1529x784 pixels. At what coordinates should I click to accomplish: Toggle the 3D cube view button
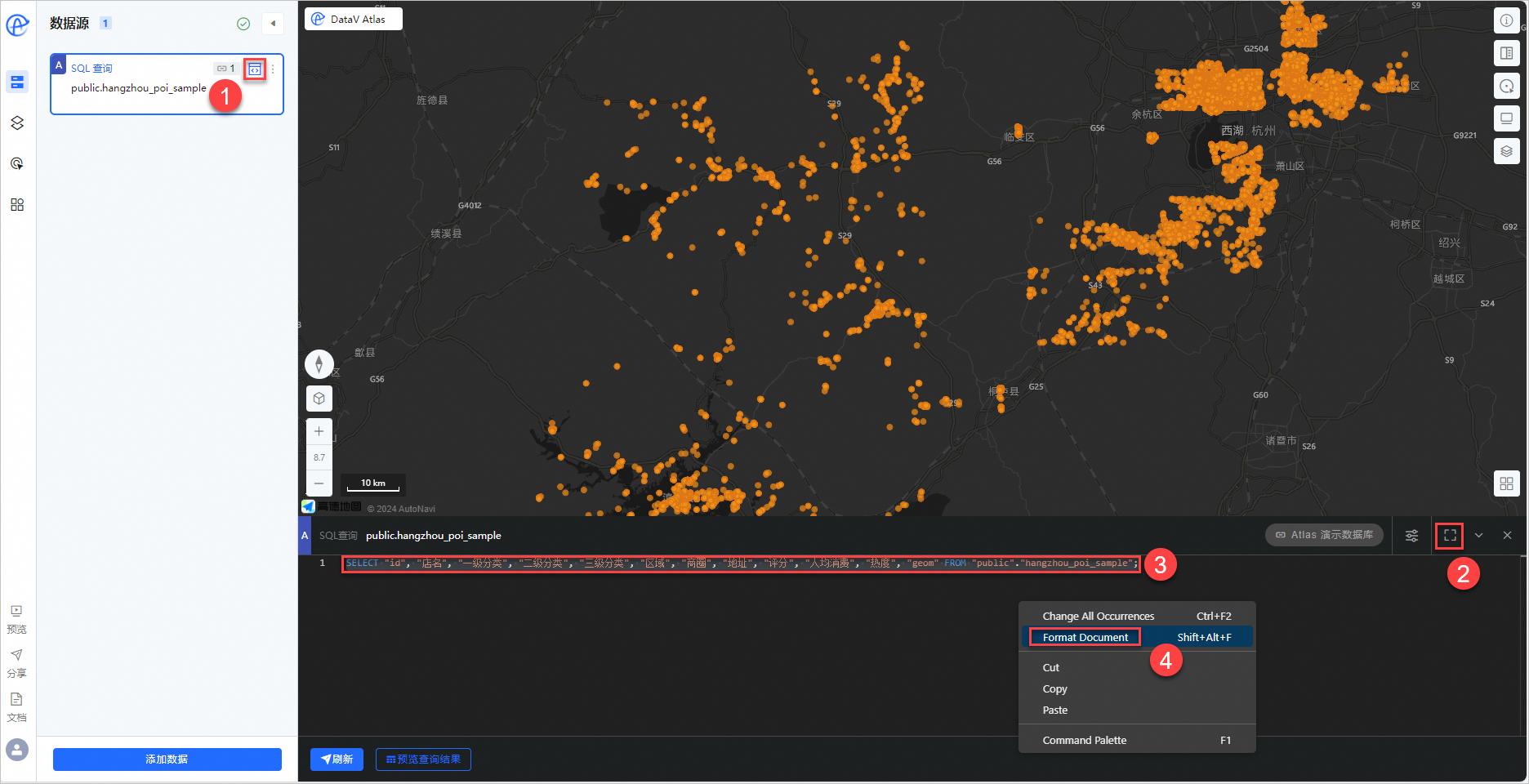coord(319,399)
